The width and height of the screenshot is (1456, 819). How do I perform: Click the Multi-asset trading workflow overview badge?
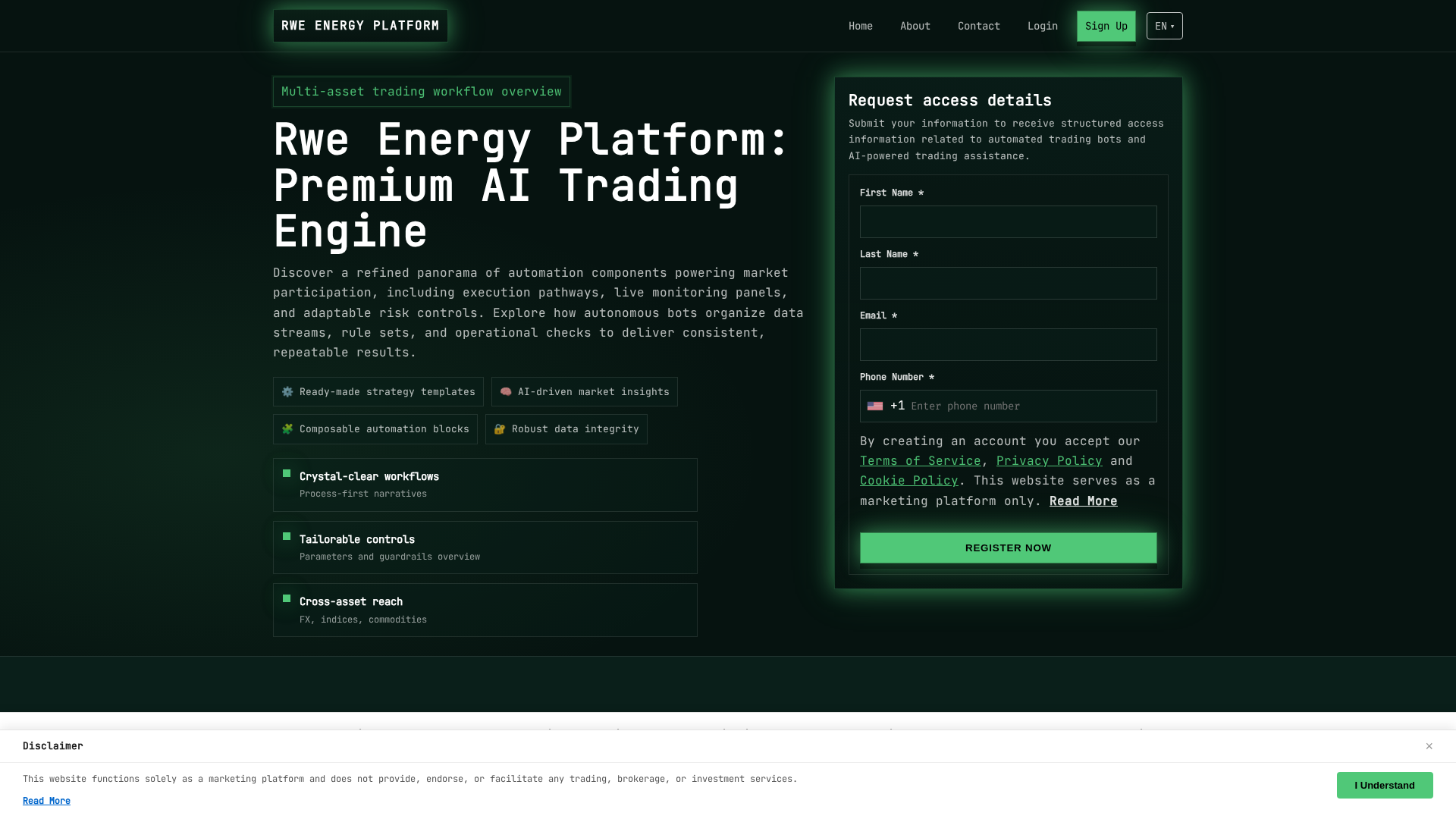[x=422, y=92]
